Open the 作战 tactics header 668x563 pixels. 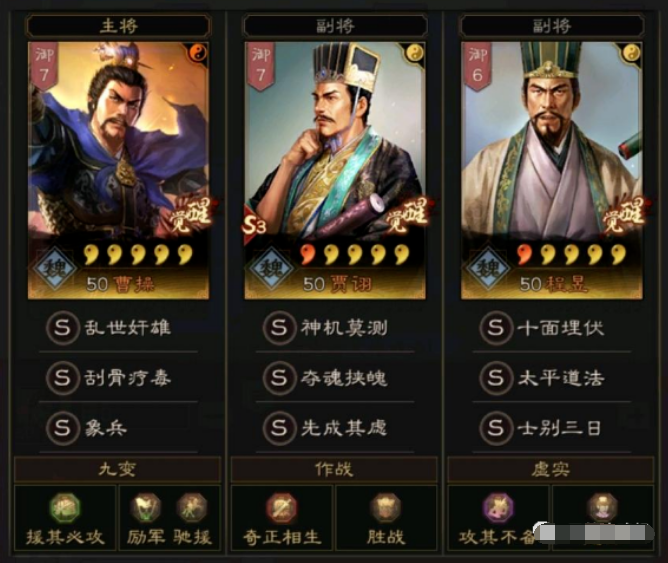pyautogui.click(x=334, y=469)
